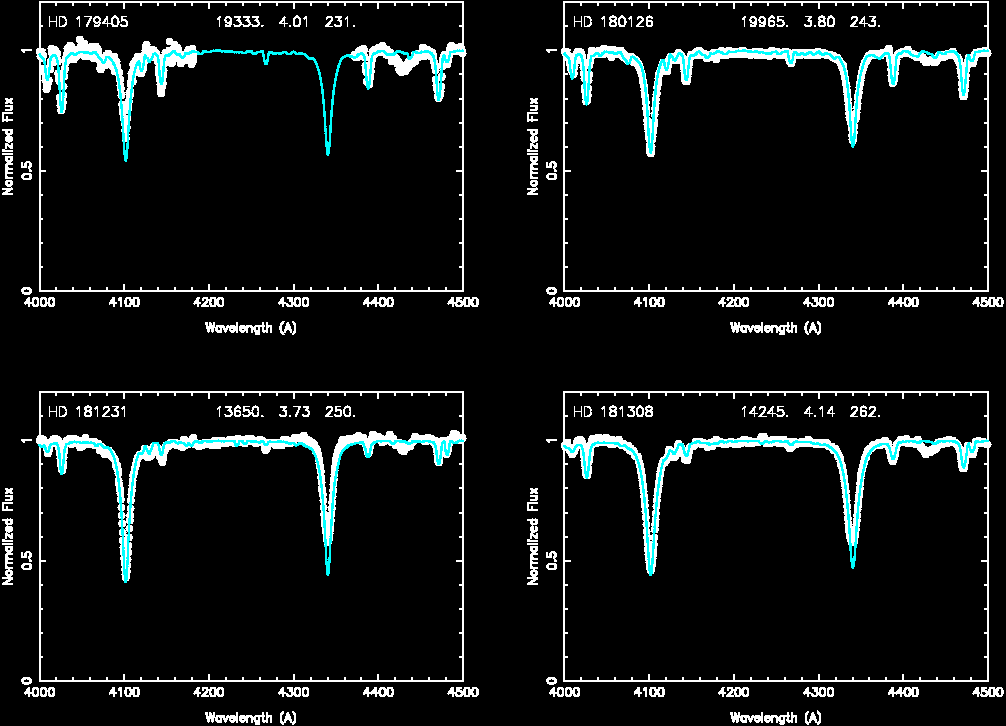This screenshot has width=1006, height=726.
Task: Click the HD 181231 star label
Action: (88, 411)
